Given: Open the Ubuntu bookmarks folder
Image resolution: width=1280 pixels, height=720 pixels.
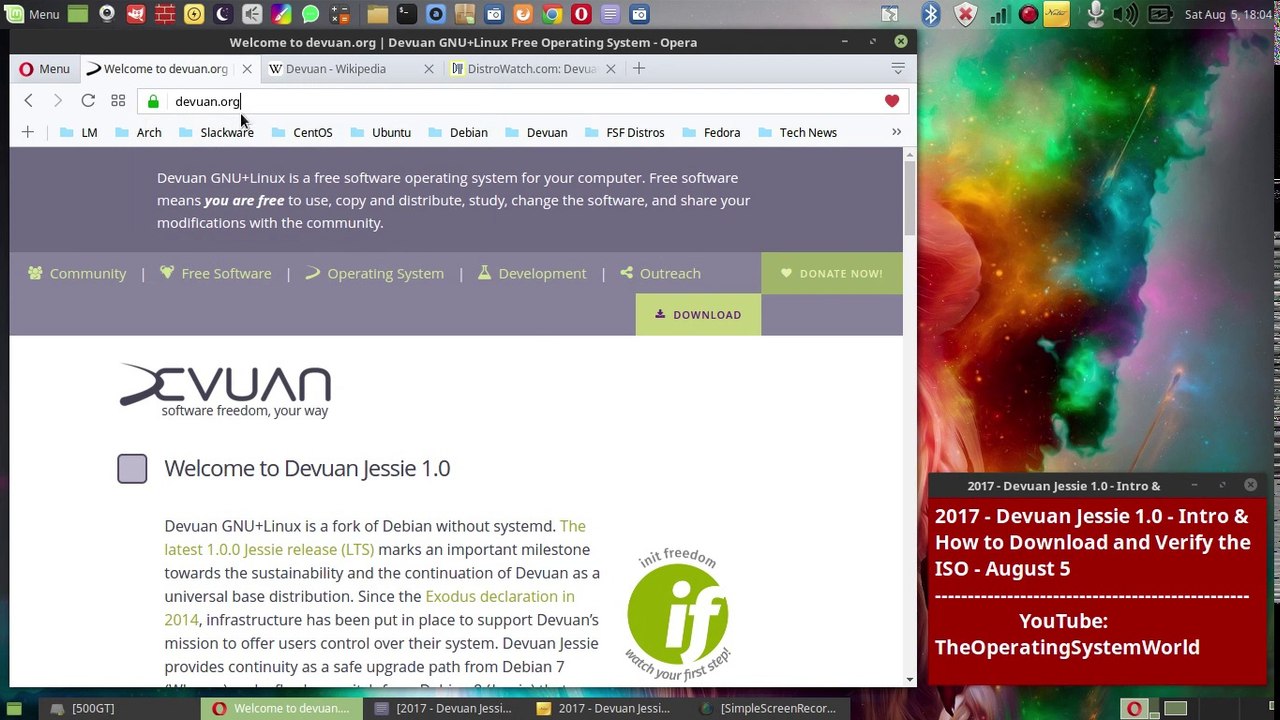Looking at the screenshot, I should 380,132.
